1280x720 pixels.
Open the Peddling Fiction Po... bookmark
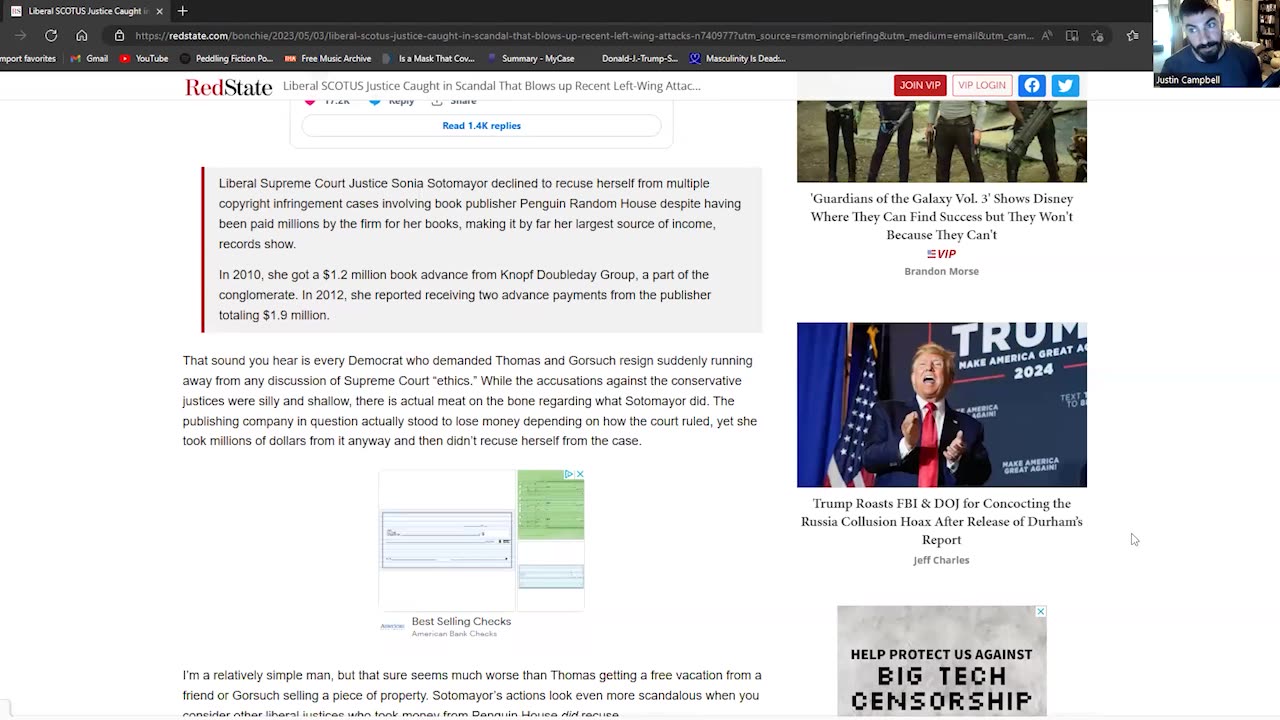point(226,58)
